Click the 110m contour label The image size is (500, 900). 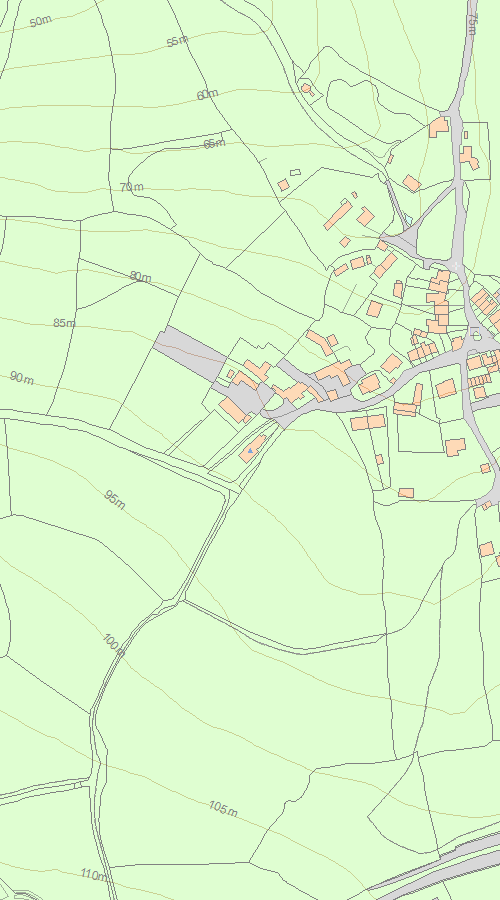pyautogui.click(x=94, y=875)
